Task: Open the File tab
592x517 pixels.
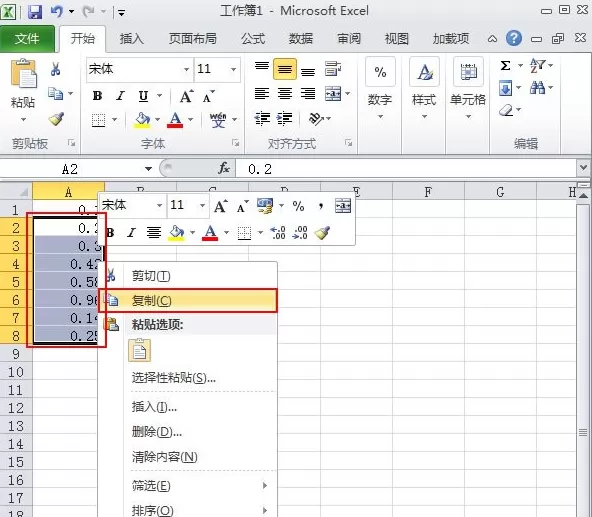Action: coord(27,39)
